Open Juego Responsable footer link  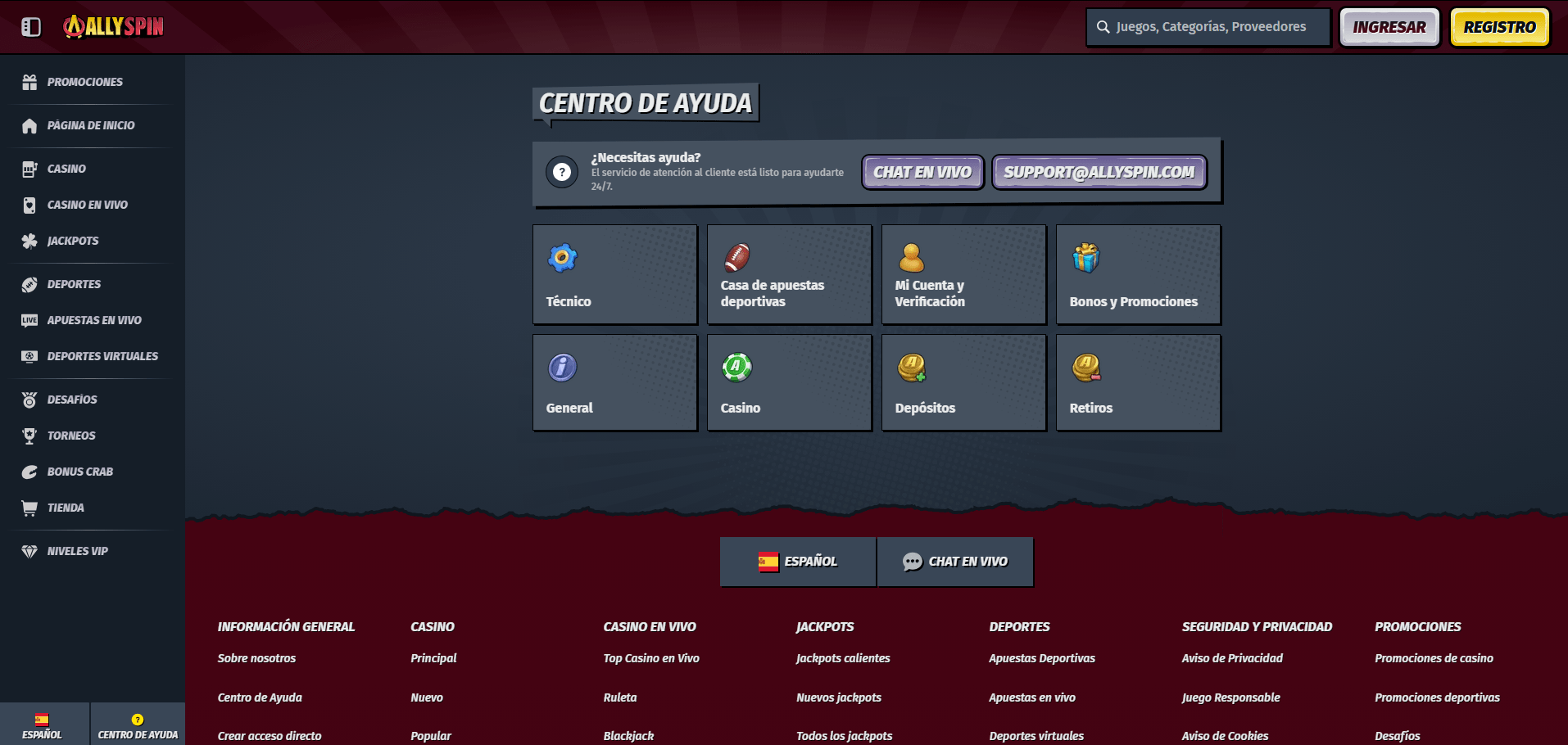(1230, 698)
